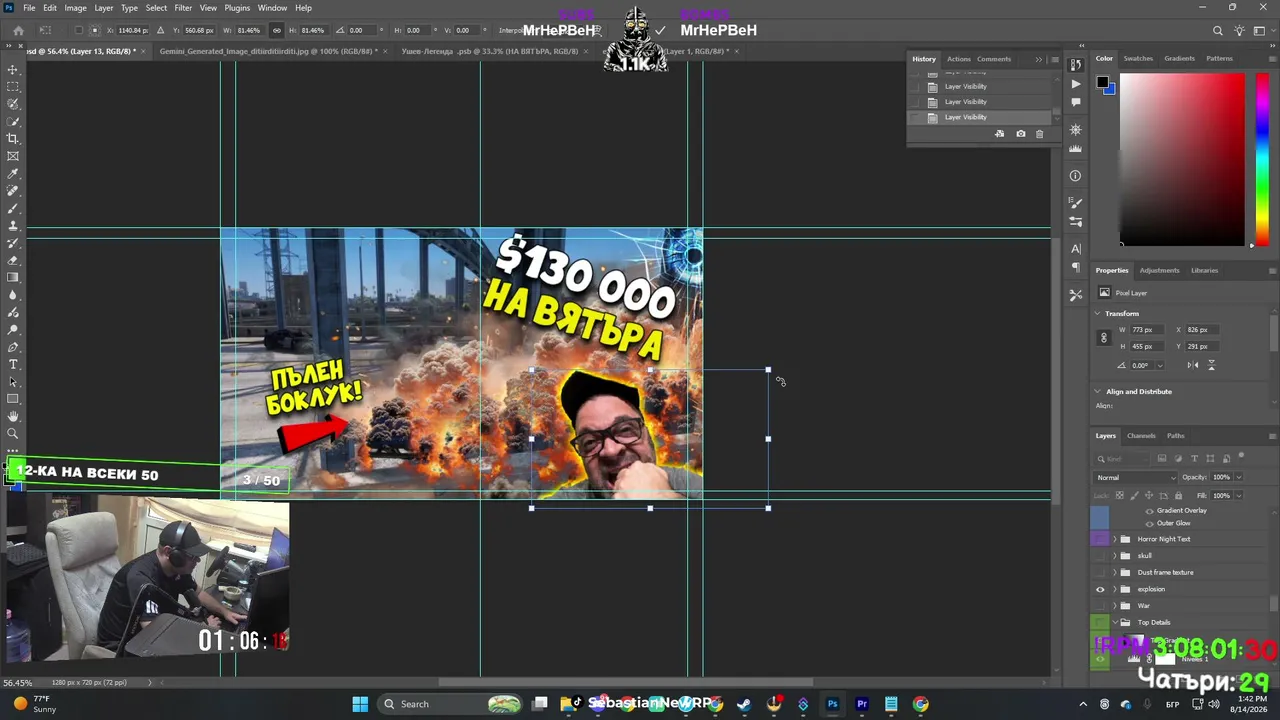The image size is (1280, 720).
Task: Select the Rectangular Marquee tool
Action: 13,86
